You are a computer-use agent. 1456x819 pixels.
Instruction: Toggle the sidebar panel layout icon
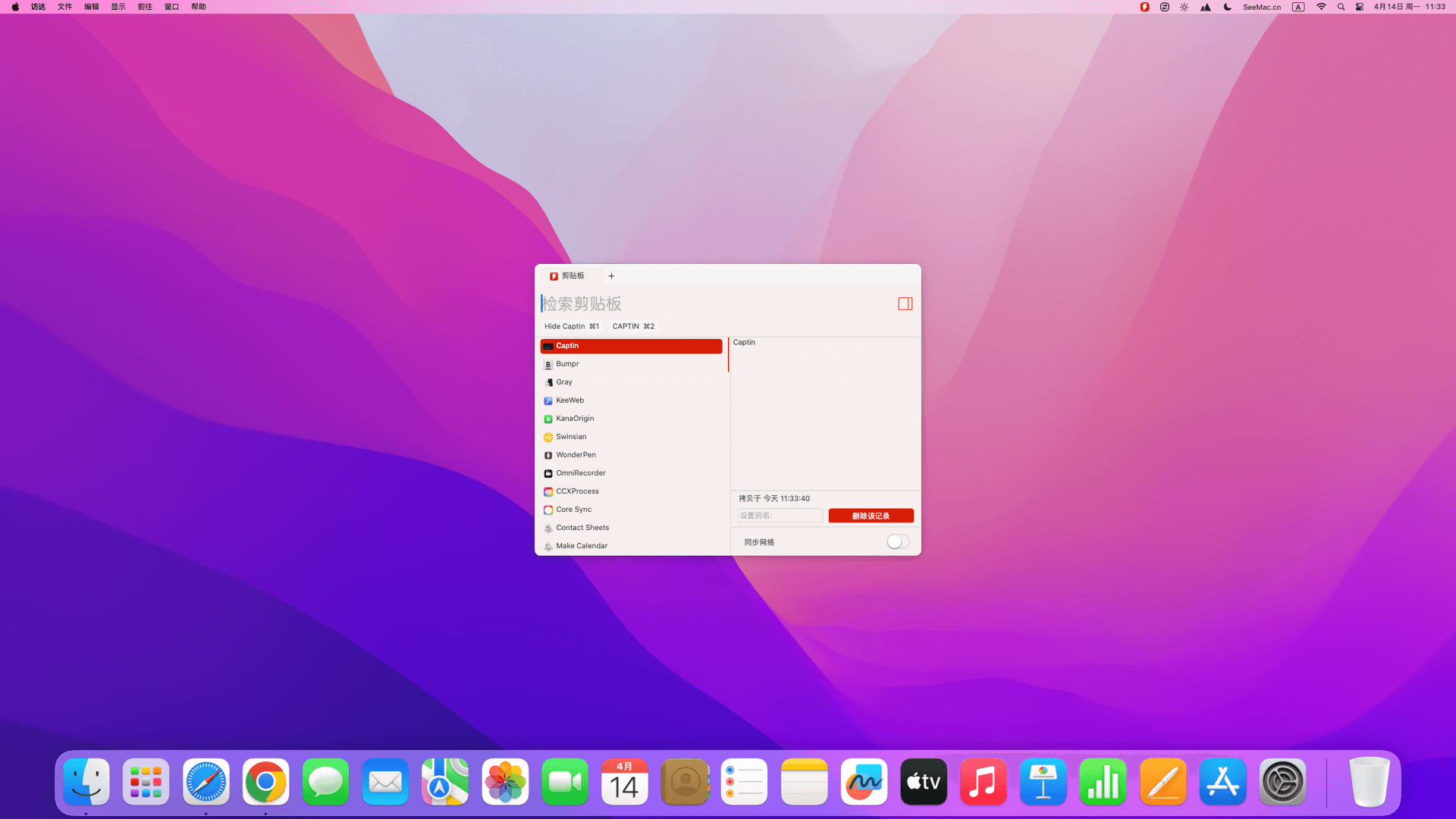click(905, 304)
